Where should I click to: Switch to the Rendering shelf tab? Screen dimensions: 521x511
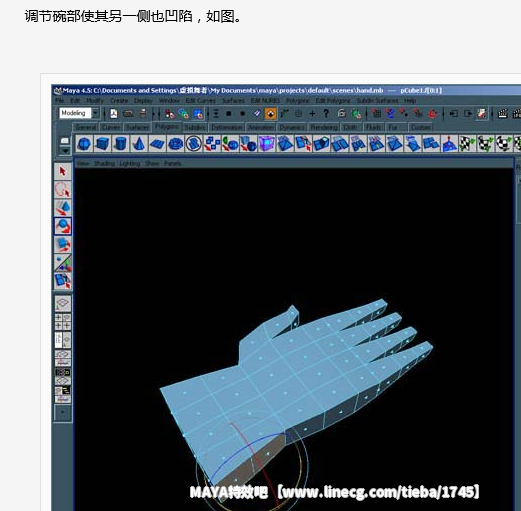click(324, 127)
